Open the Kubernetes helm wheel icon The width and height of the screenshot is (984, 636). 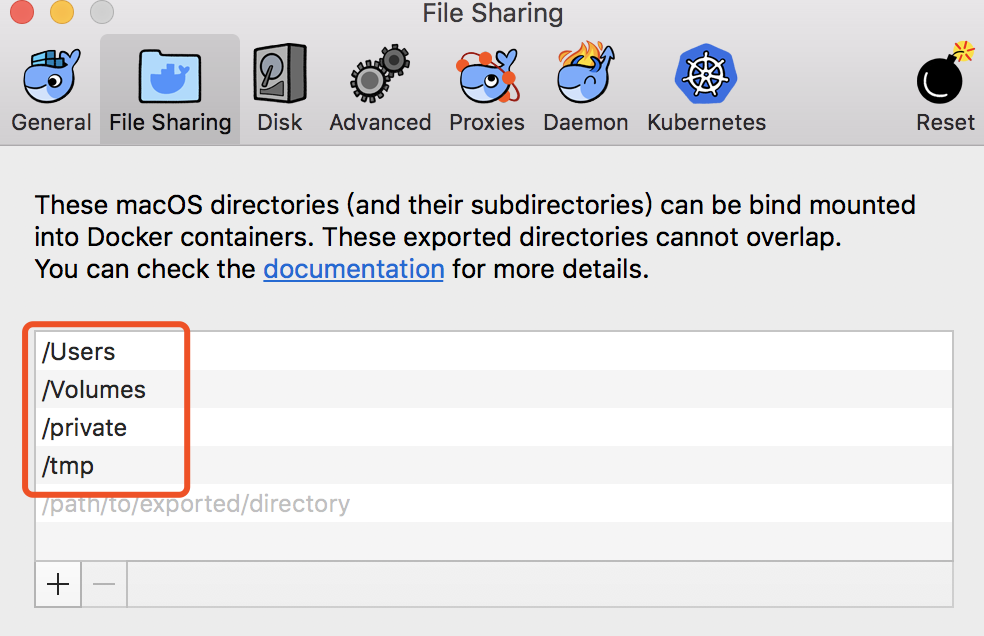[x=706, y=74]
